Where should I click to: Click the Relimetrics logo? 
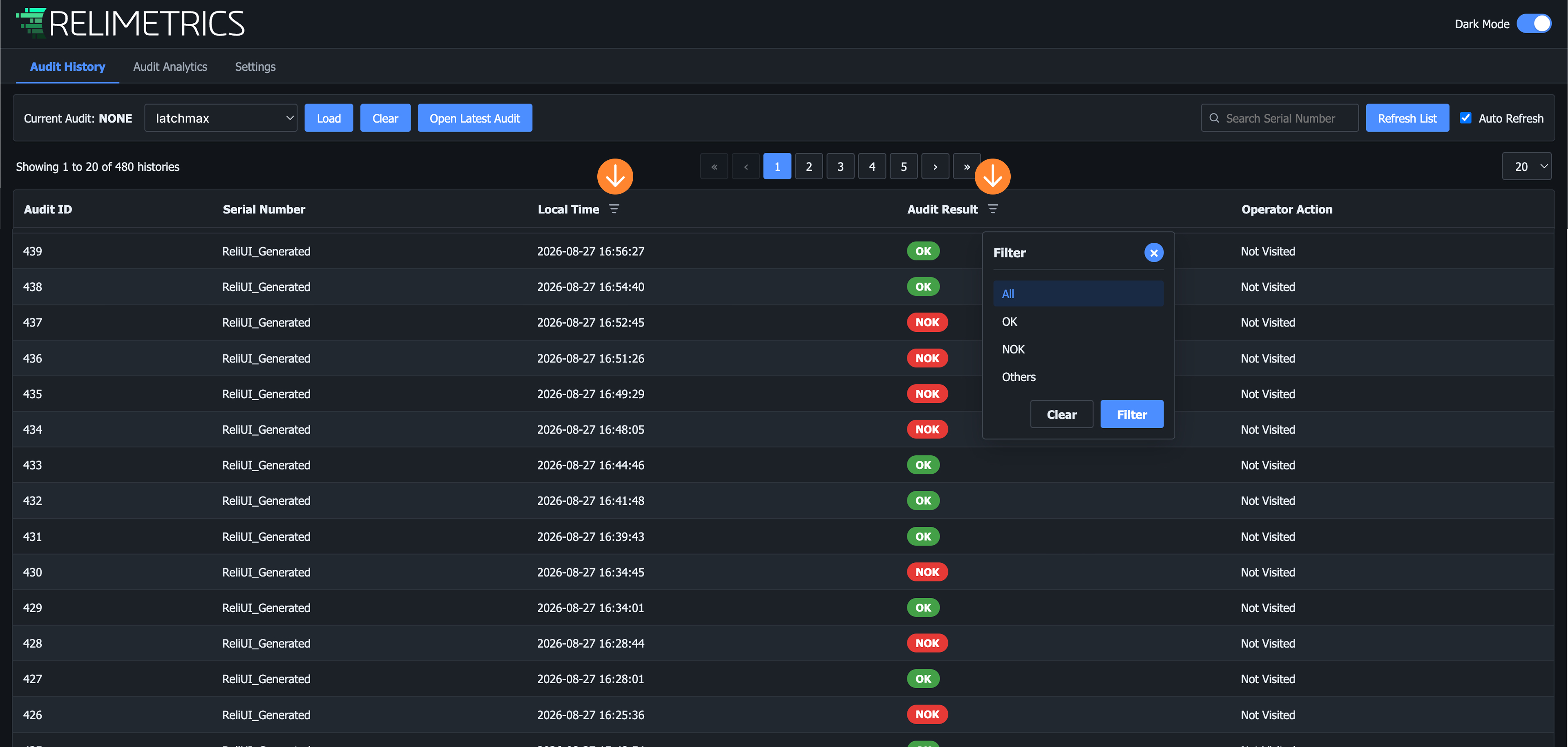click(x=130, y=23)
